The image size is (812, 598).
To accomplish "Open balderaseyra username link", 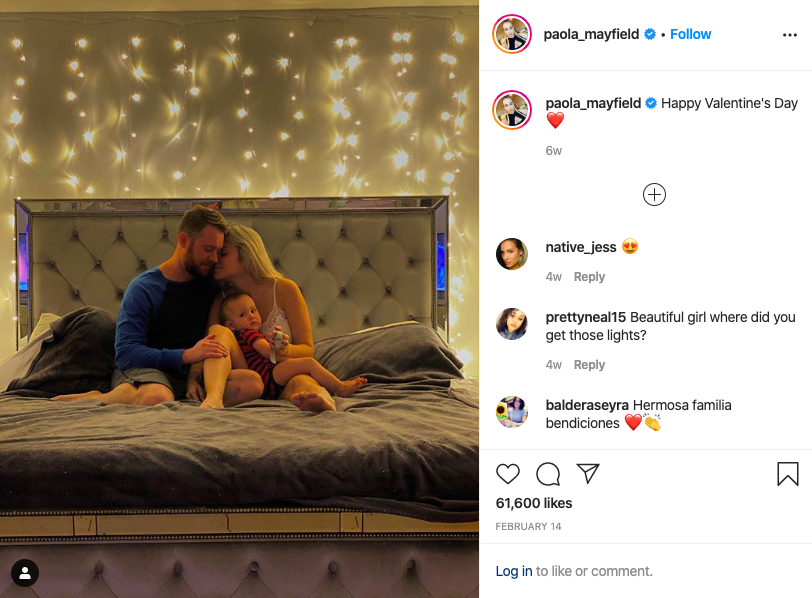I will click(x=587, y=405).
